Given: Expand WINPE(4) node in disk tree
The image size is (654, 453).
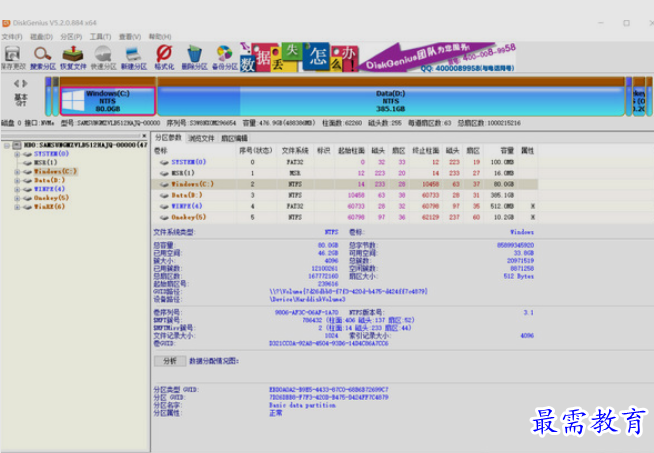Looking at the screenshot, I should point(17,189).
